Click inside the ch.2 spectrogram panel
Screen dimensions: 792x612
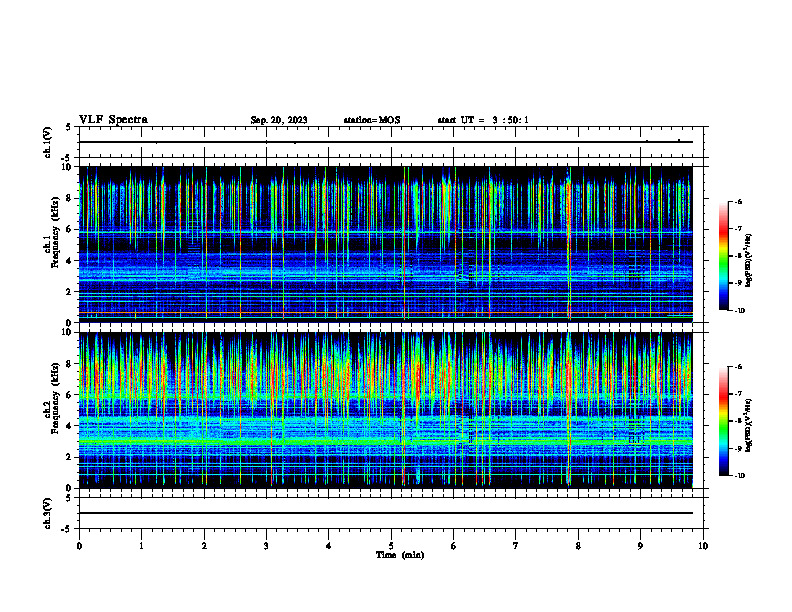(386, 410)
